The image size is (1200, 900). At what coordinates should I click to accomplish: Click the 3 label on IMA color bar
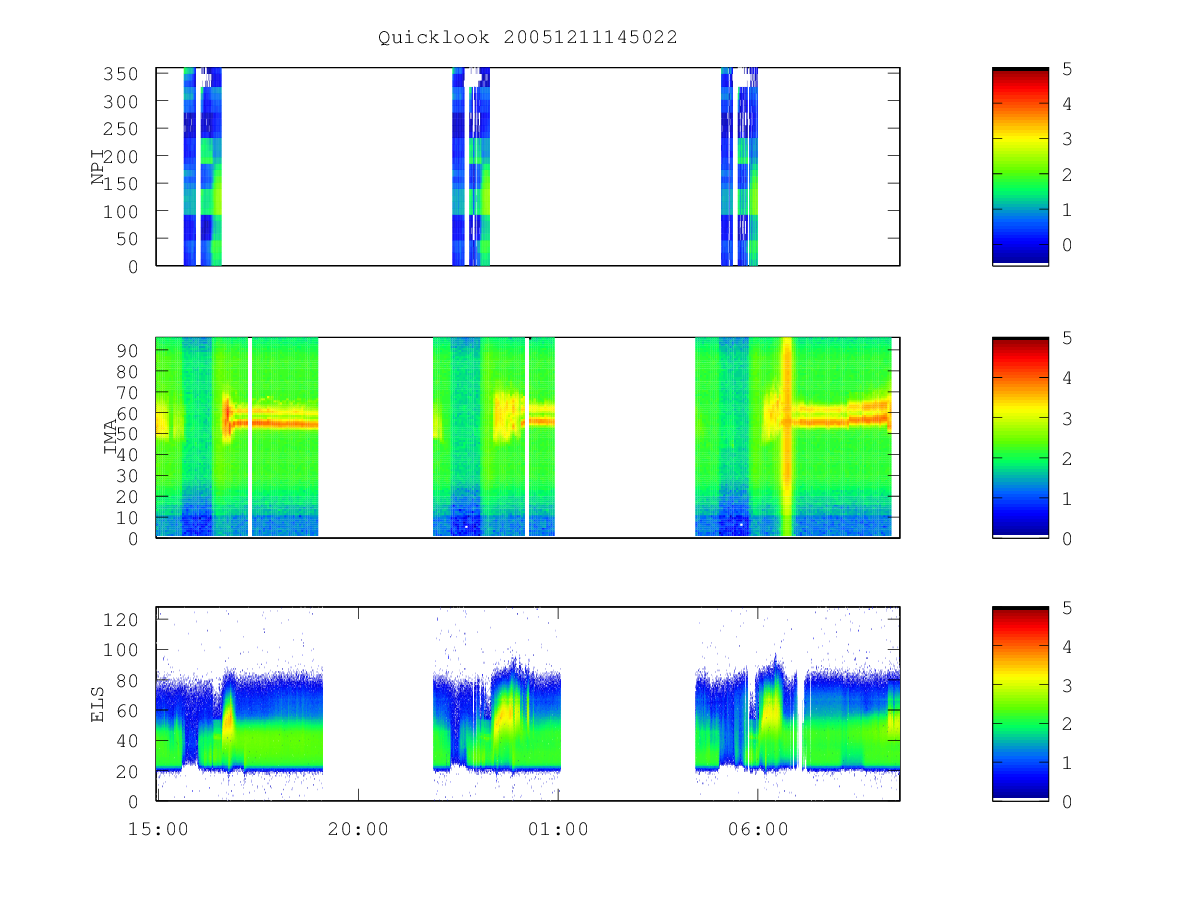(x=1068, y=418)
